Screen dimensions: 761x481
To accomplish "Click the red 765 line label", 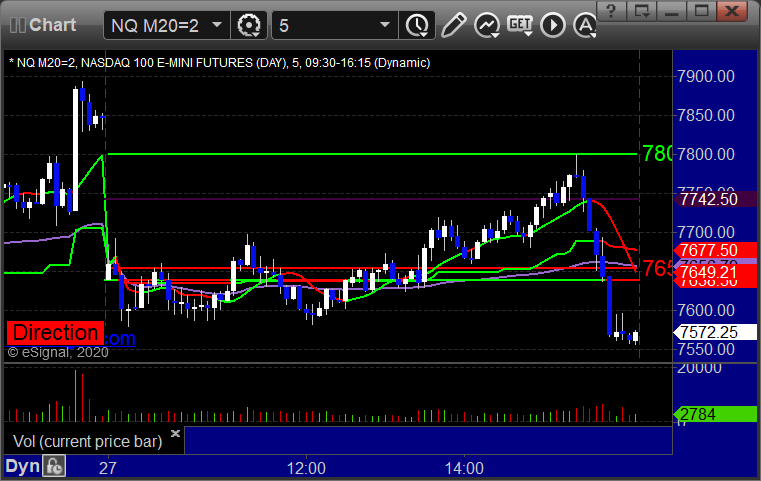I will [x=657, y=268].
